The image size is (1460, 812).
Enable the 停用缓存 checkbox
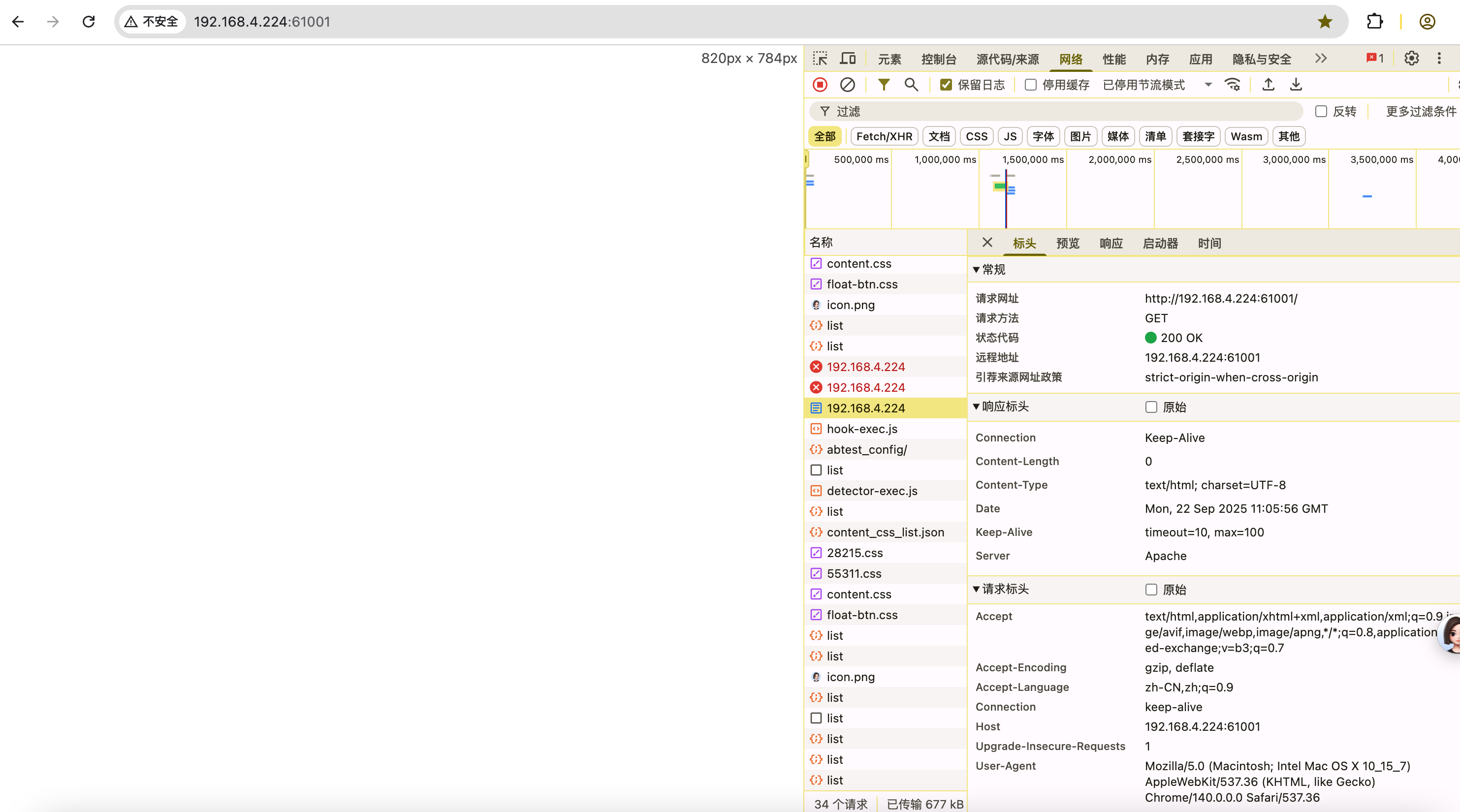pos(1030,85)
